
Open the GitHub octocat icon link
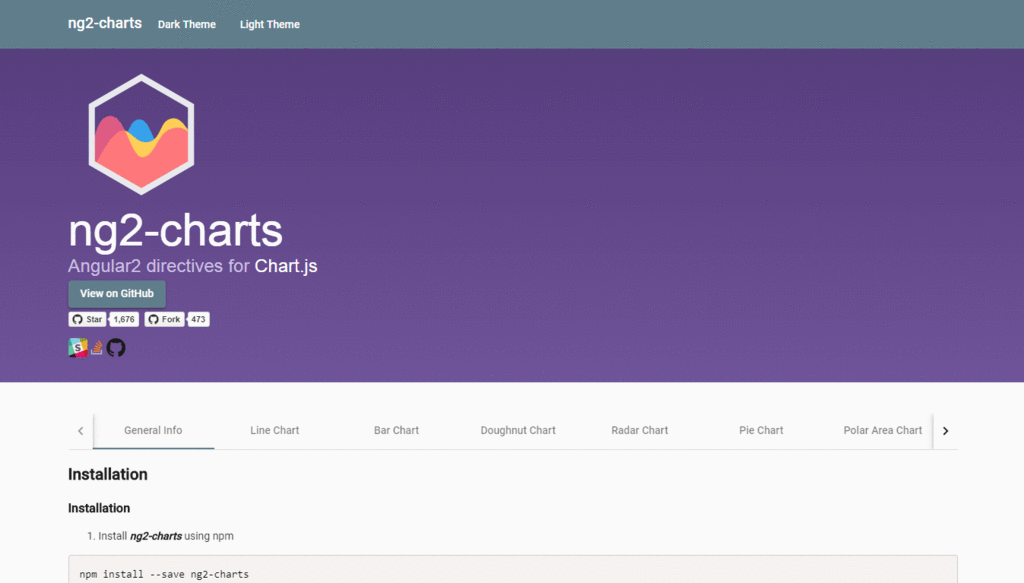tap(116, 348)
